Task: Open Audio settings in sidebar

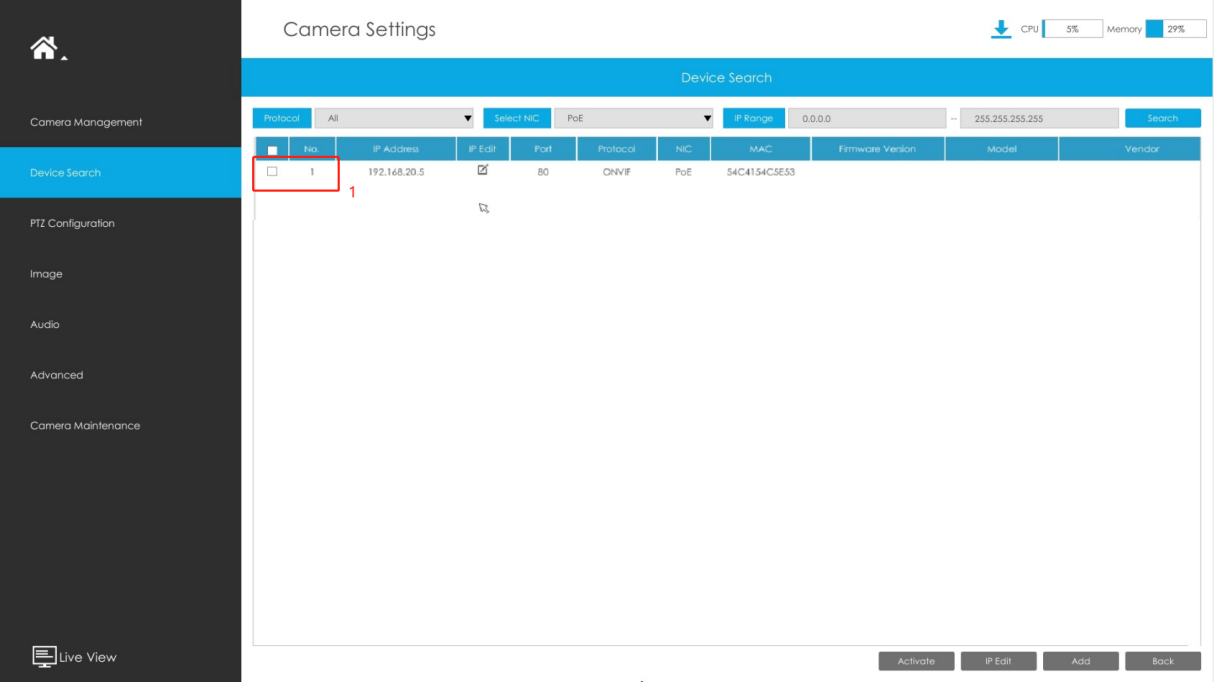Action: coord(44,324)
